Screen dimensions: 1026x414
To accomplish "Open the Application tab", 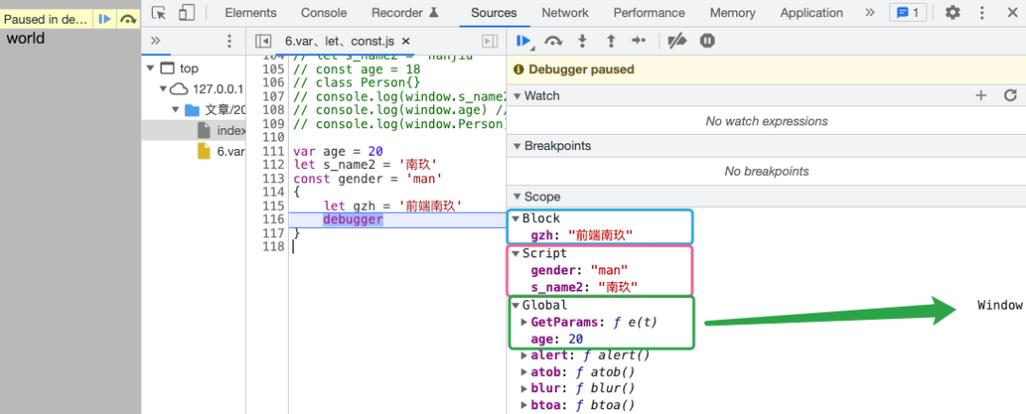I will pos(811,12).
